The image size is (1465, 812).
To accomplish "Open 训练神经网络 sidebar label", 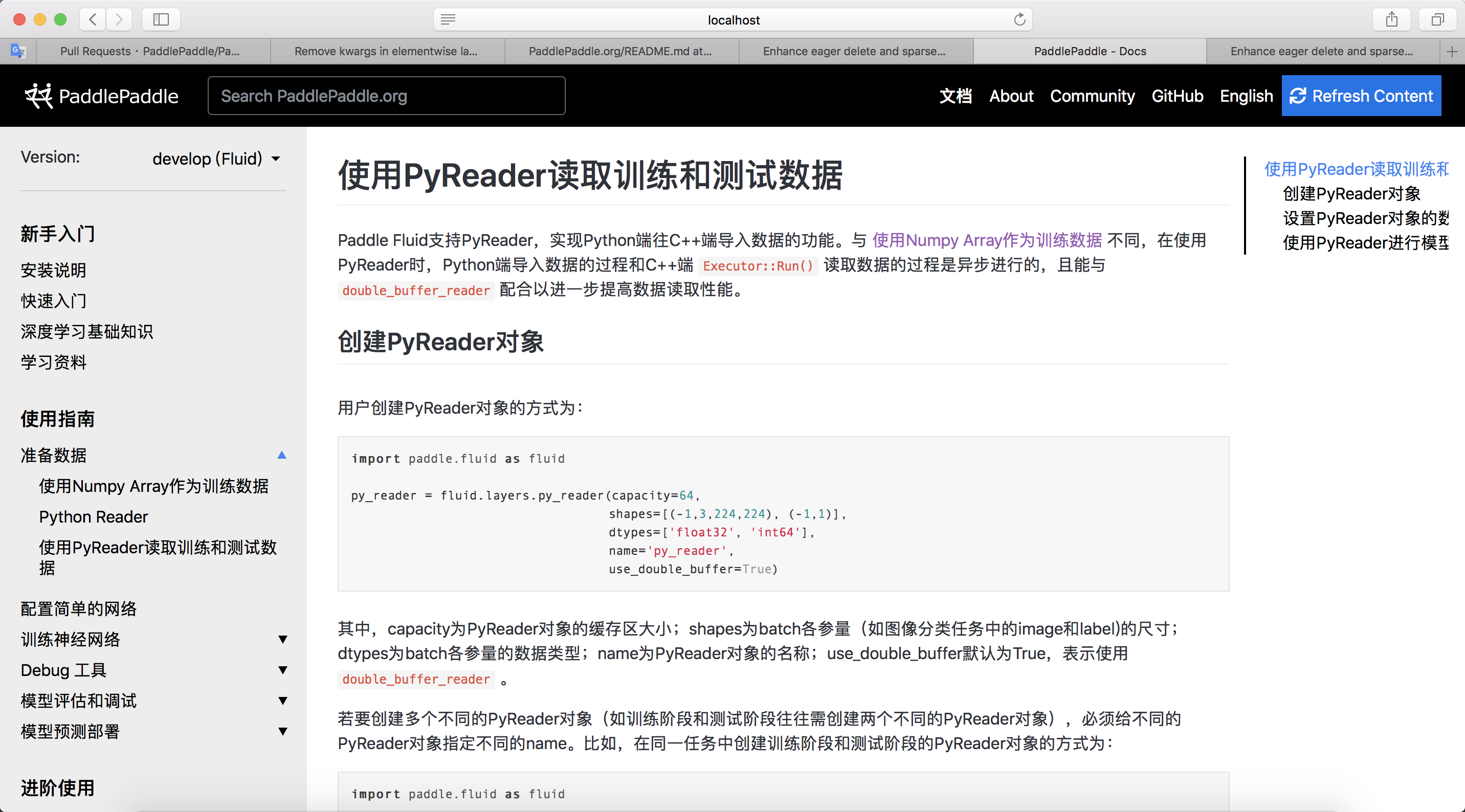I will [71, 640].
